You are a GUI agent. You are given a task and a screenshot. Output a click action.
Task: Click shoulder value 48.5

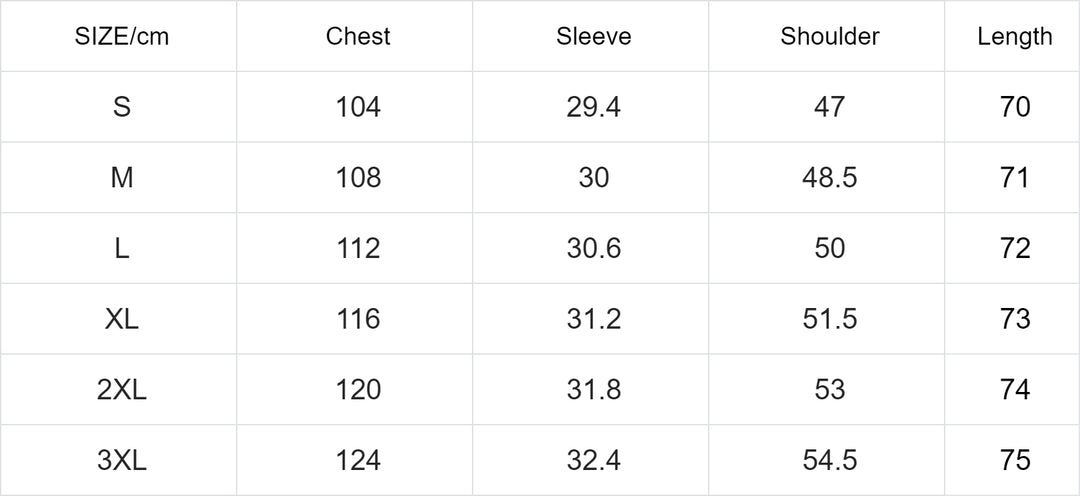830,178
